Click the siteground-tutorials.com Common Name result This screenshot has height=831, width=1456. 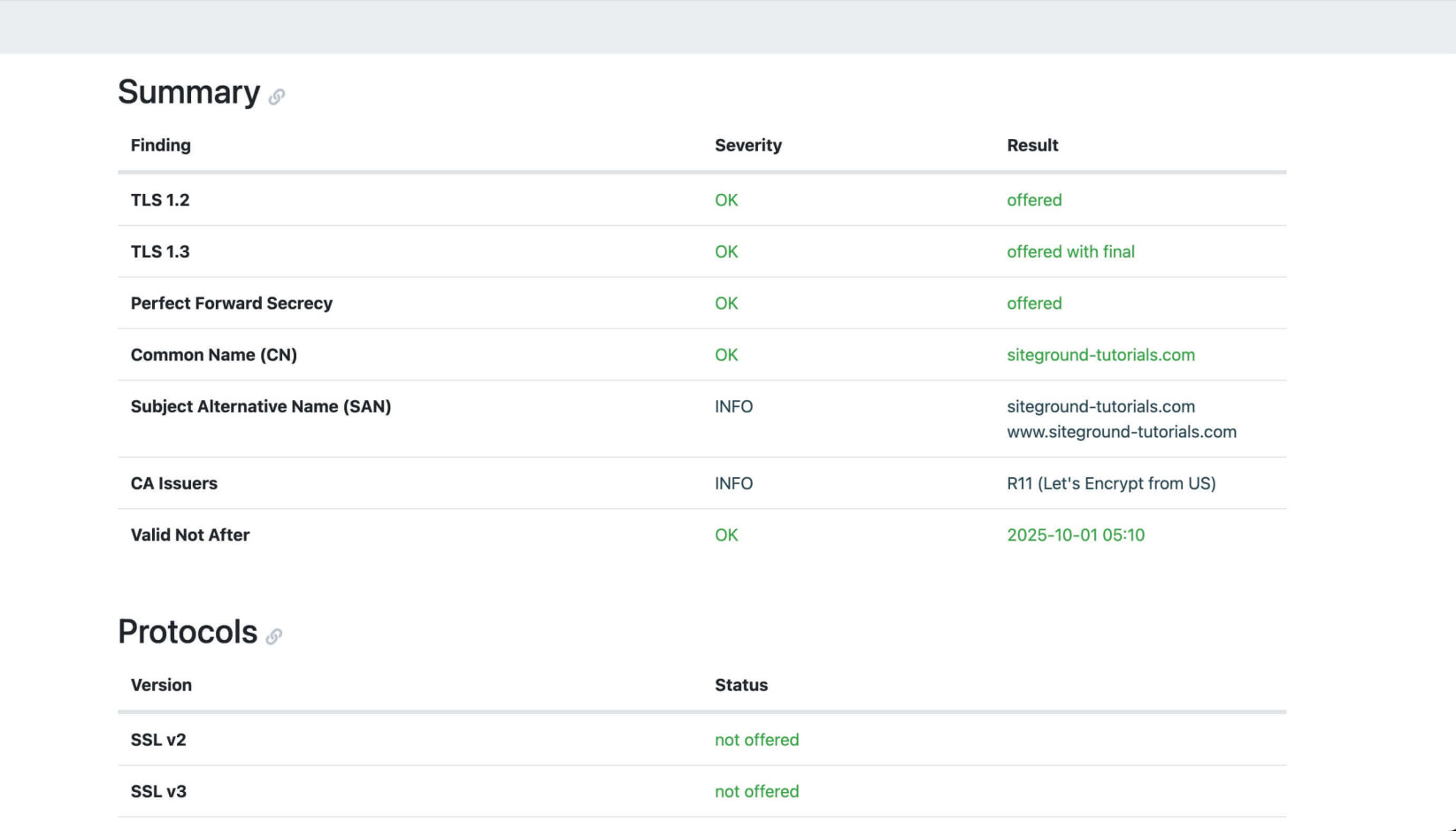pyautogui.click(x=1100, y=355)
